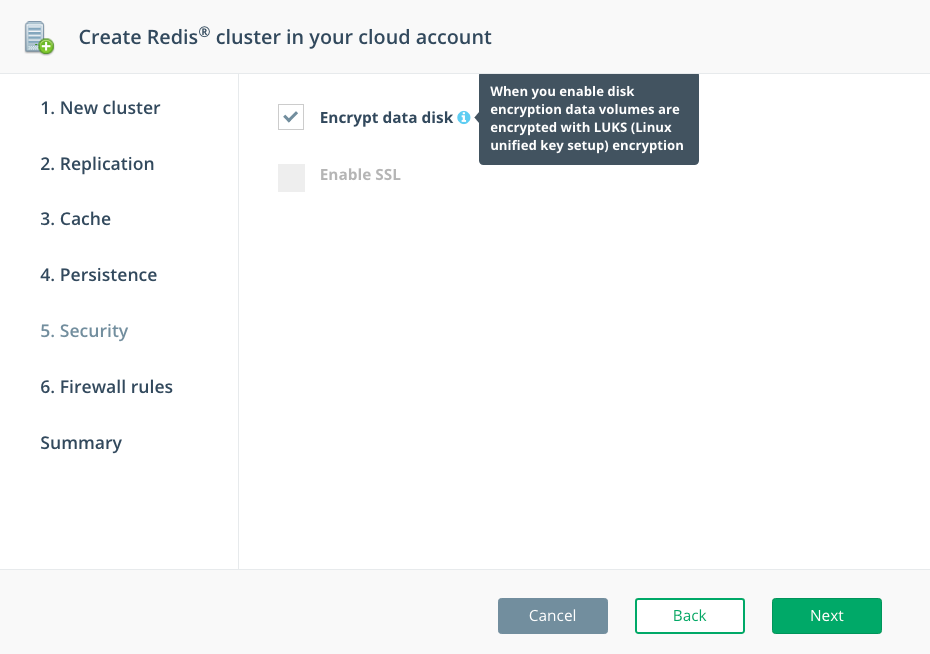Select the Security step

point(84,331)
